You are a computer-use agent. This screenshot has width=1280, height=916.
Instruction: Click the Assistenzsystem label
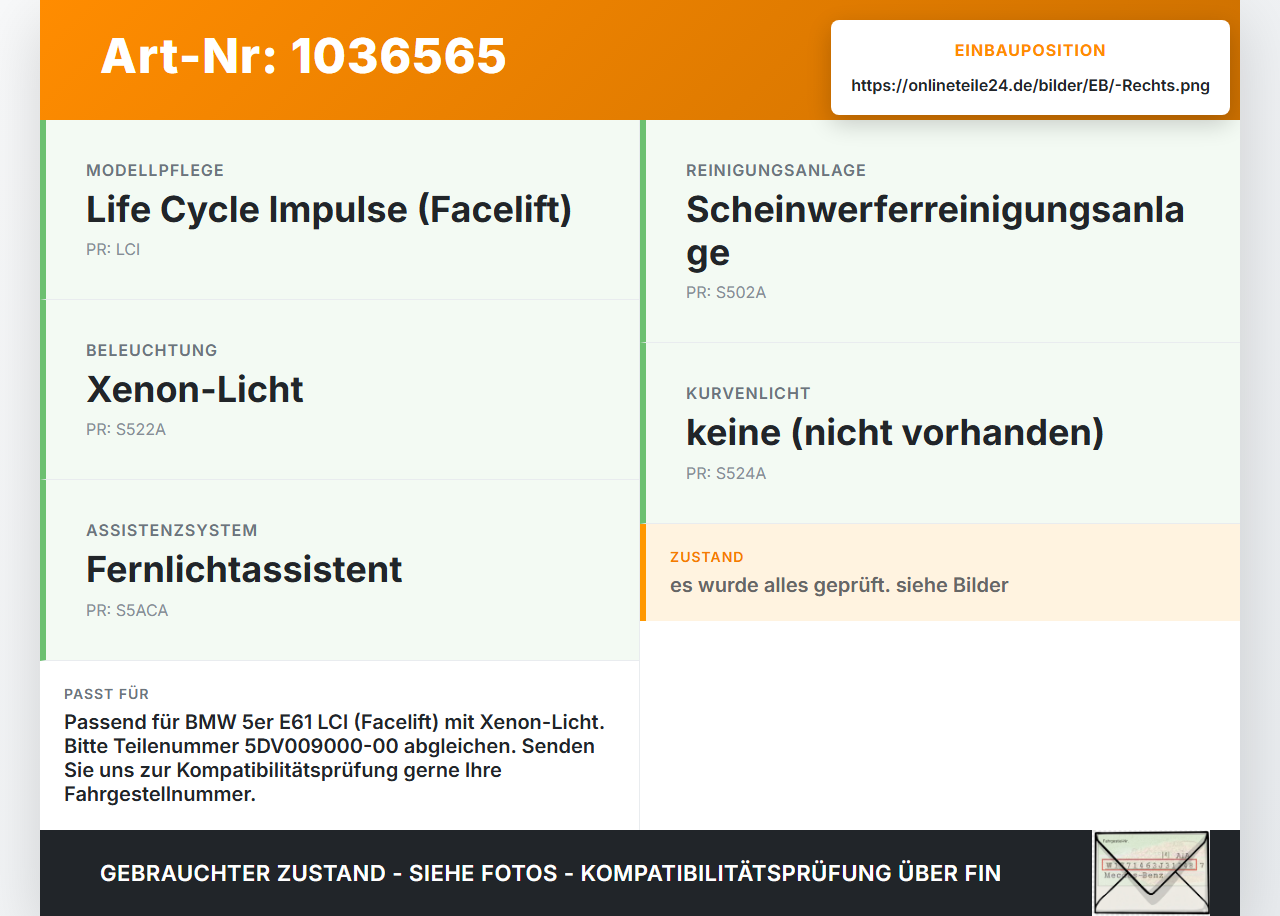(x=172, y=530)
